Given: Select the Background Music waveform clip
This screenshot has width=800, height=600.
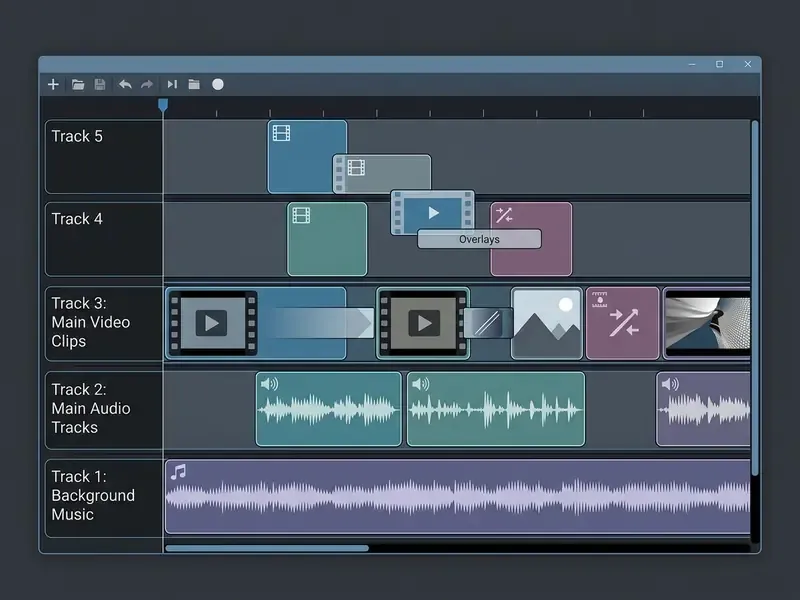Looking at the screenshot, I should tap(458, 496).
